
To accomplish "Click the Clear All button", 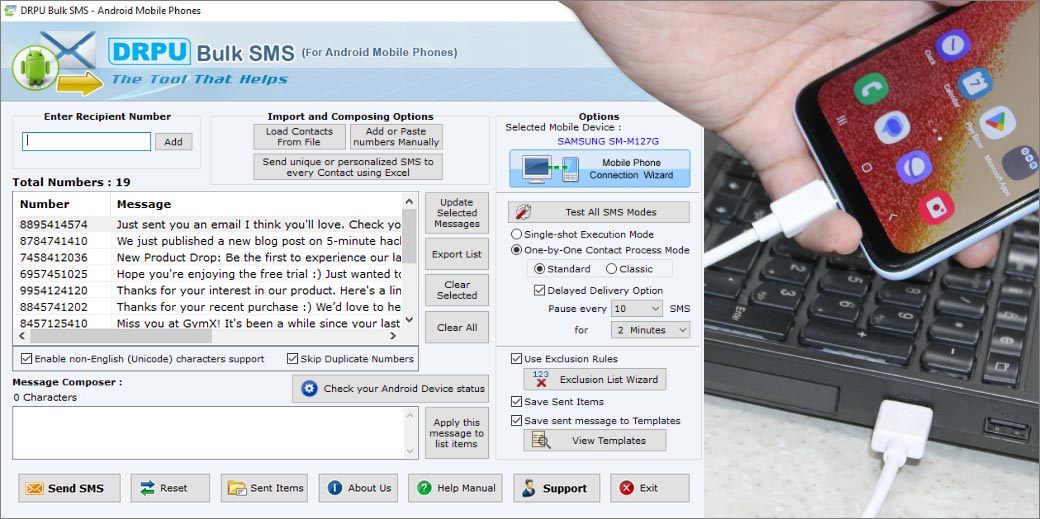I will (456, 327).
